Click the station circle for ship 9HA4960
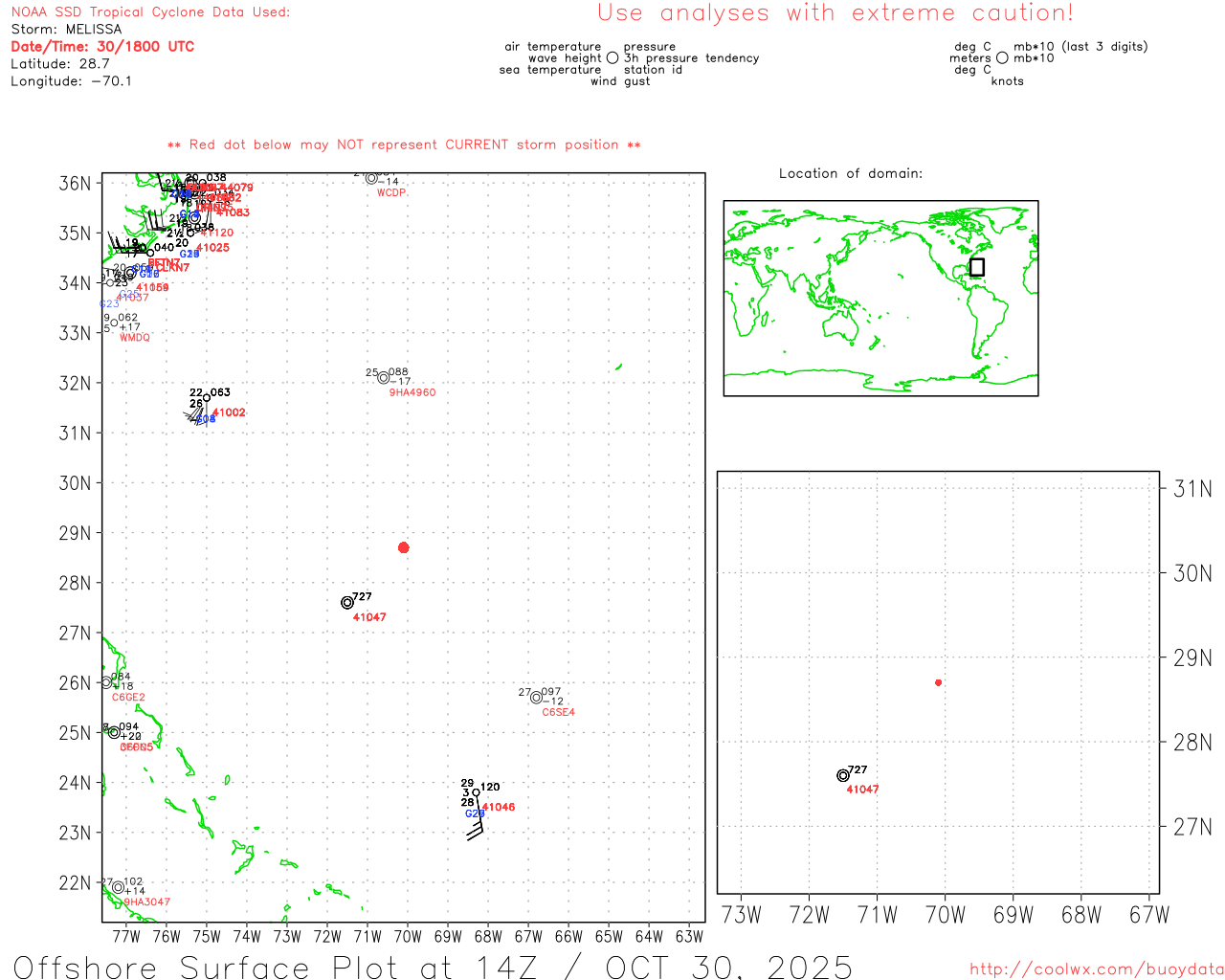Screen dimensions: 1225x980 point(384,378)
